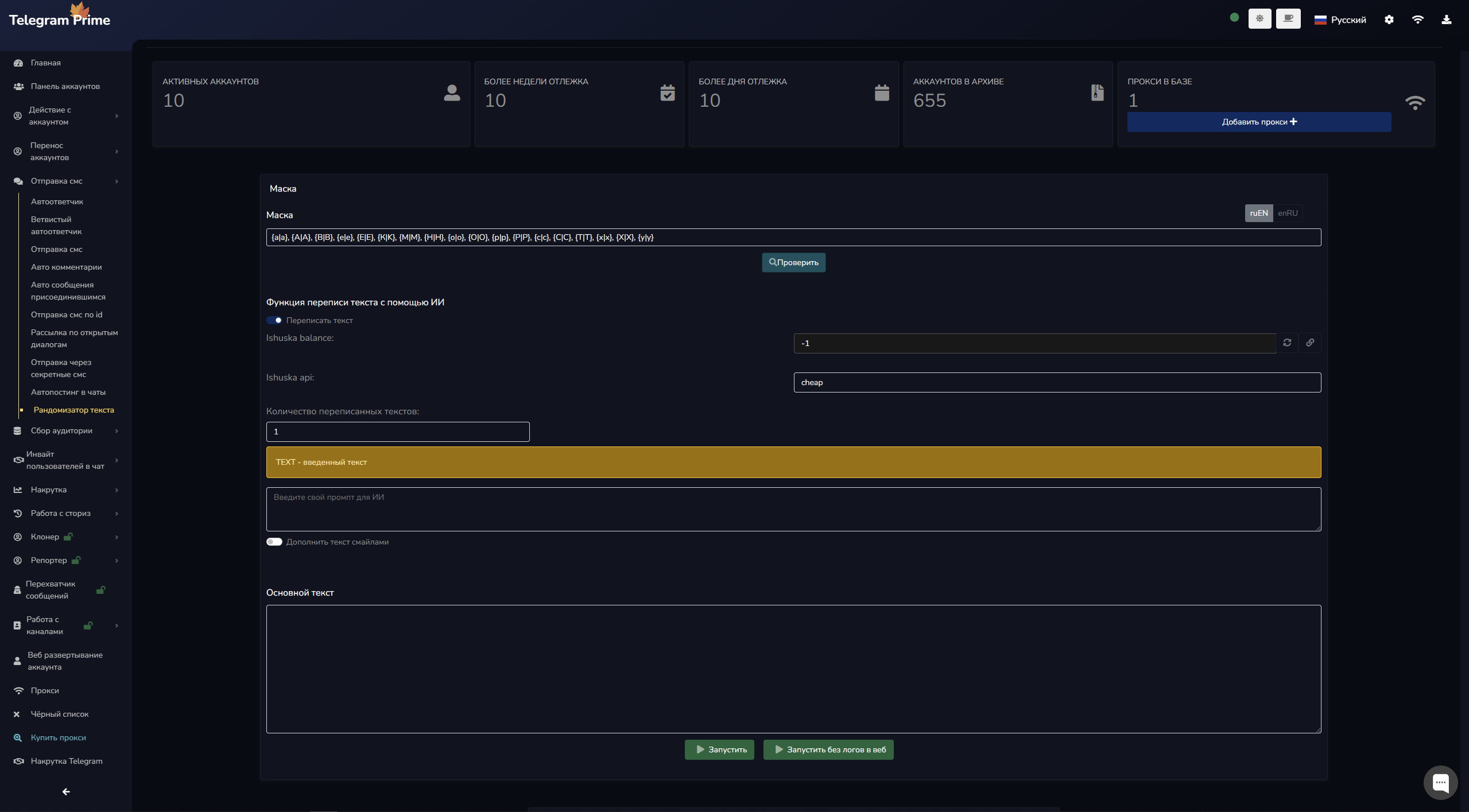Screen dimensions: 1469x812
Task: Expand the Работа с сториз section
Action: pyautogui.click(x=66, y=513)
